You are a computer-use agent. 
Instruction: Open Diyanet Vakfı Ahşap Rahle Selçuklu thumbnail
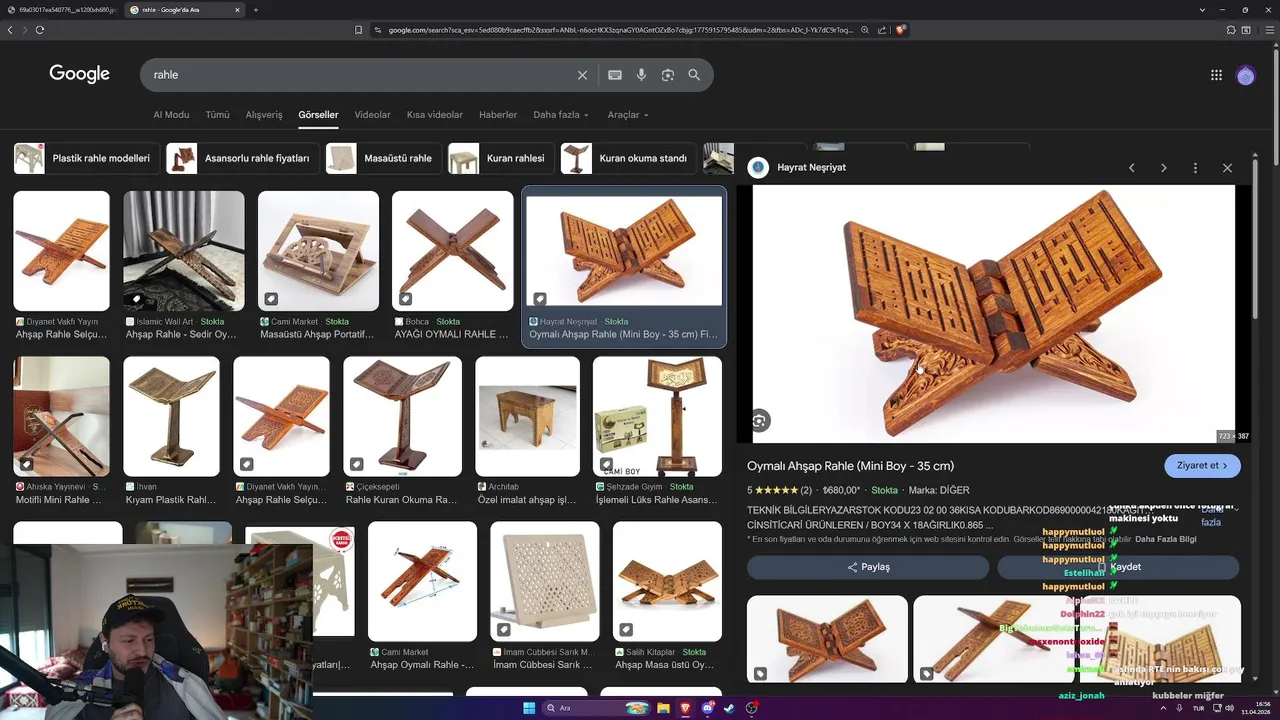[61, 251]
